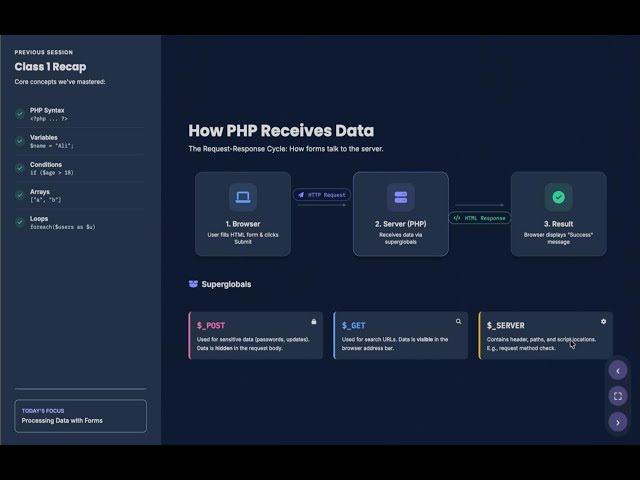Click "User fills HTML form & clicks Submit" text

click(x=243, y=238)
